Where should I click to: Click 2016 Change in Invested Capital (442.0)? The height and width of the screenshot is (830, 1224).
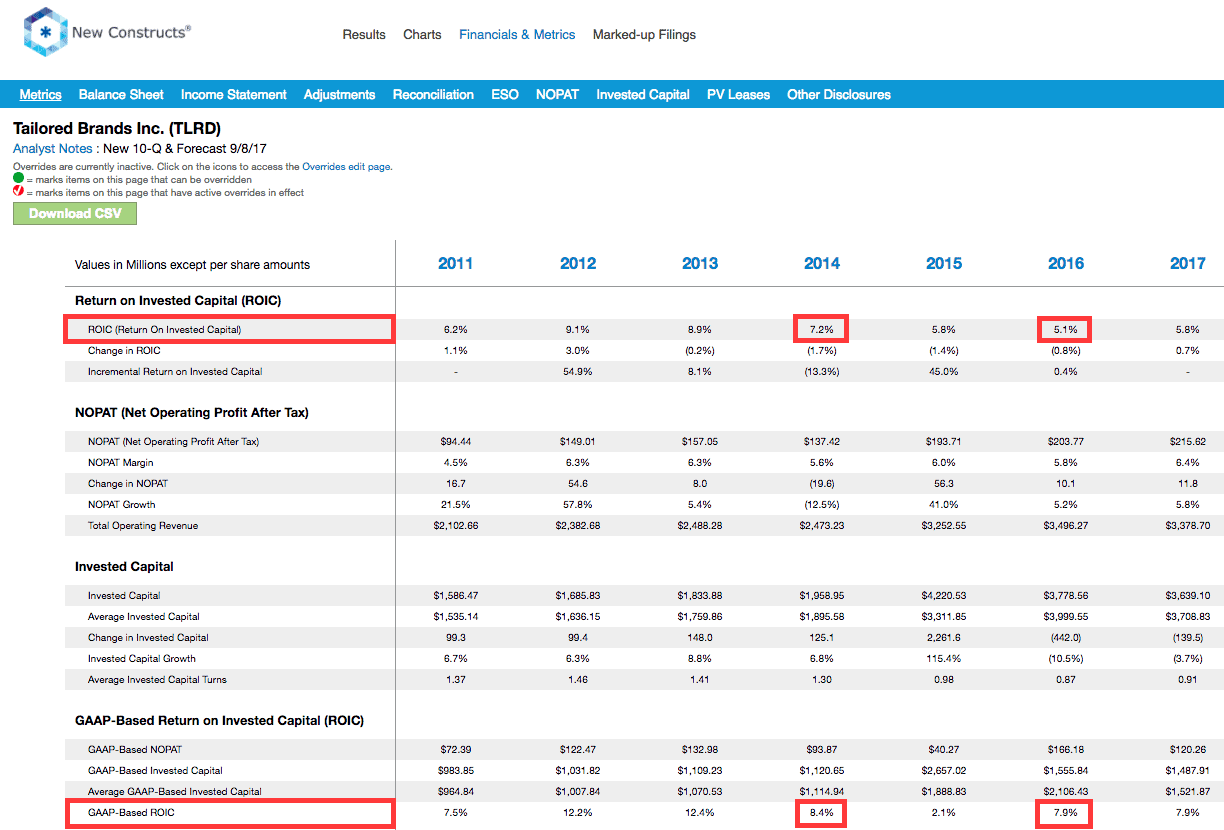tap(1066, 637)
